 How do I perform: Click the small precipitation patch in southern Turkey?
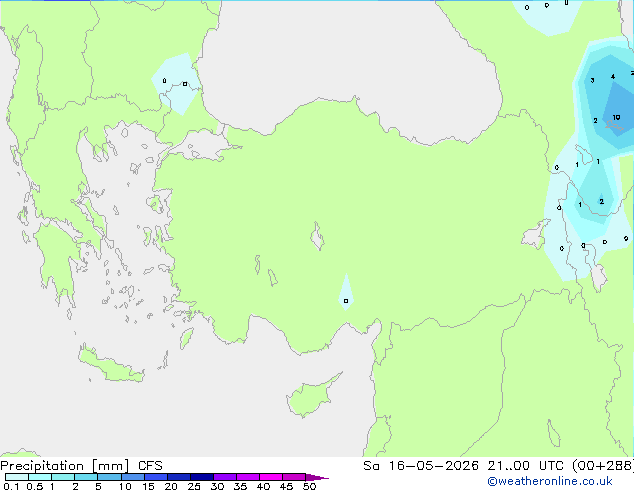(346, 293)
